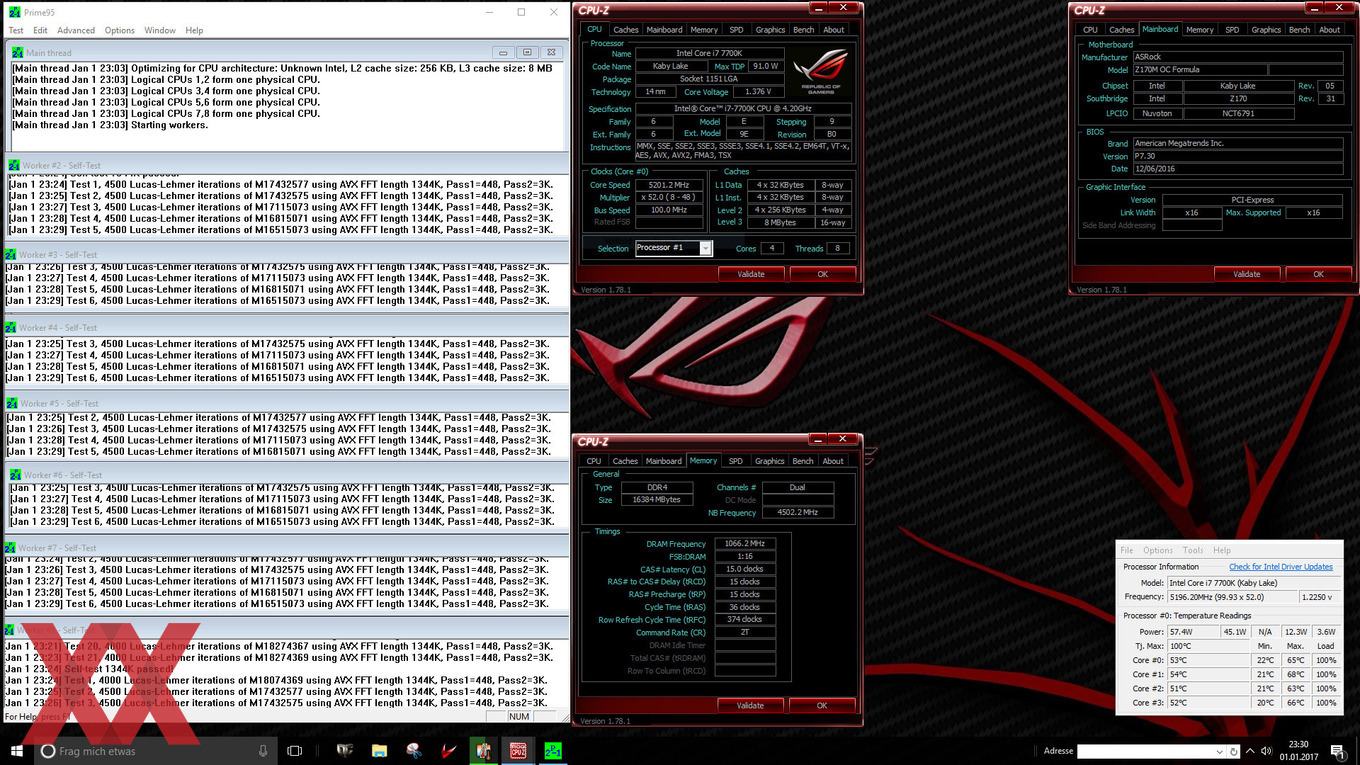Open Task View from the taskbar
Image resolution: width=1360 pixels, height=765 pixels.
click(x=294, y=751)
